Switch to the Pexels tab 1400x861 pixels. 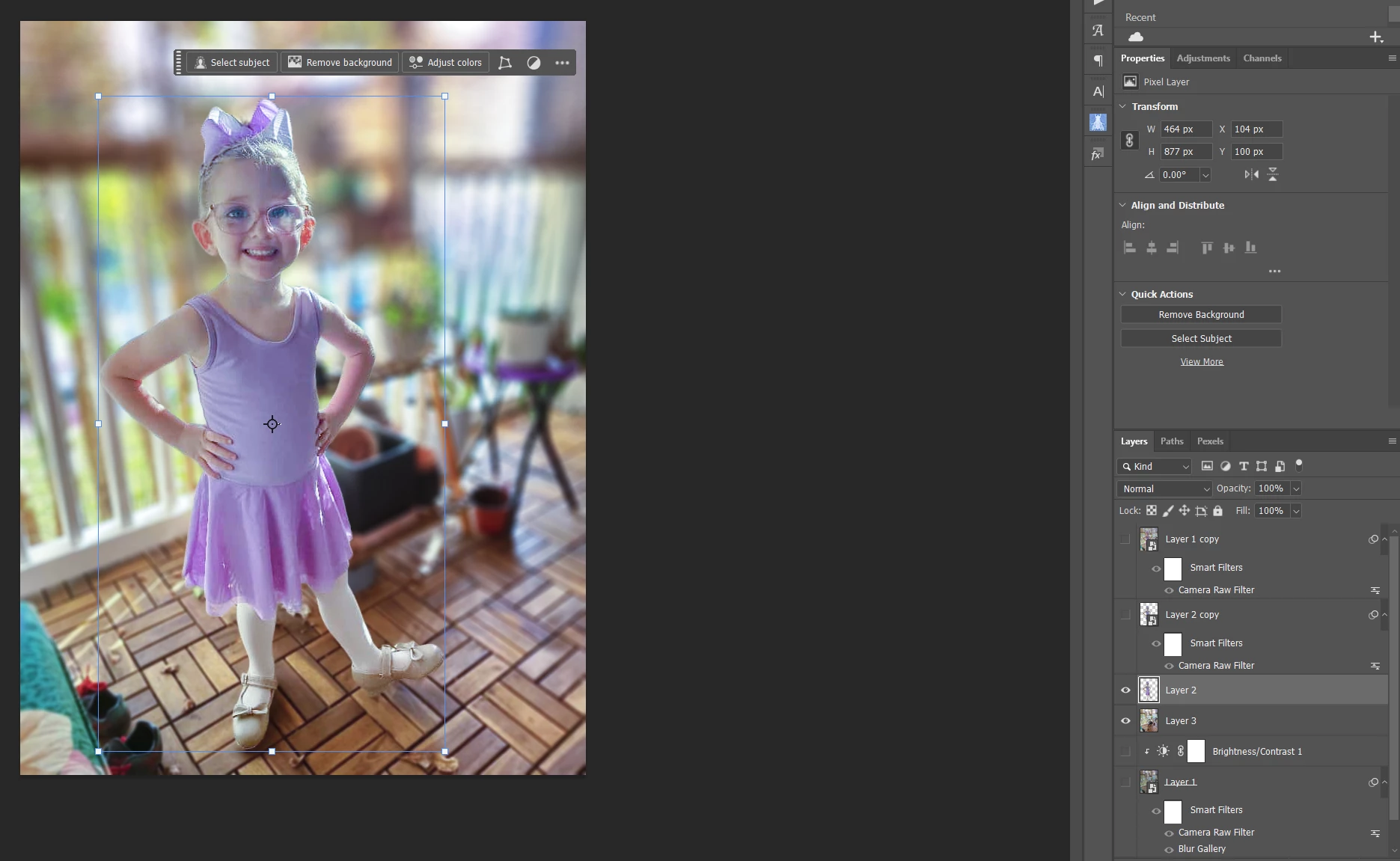tap(1210, 441)
